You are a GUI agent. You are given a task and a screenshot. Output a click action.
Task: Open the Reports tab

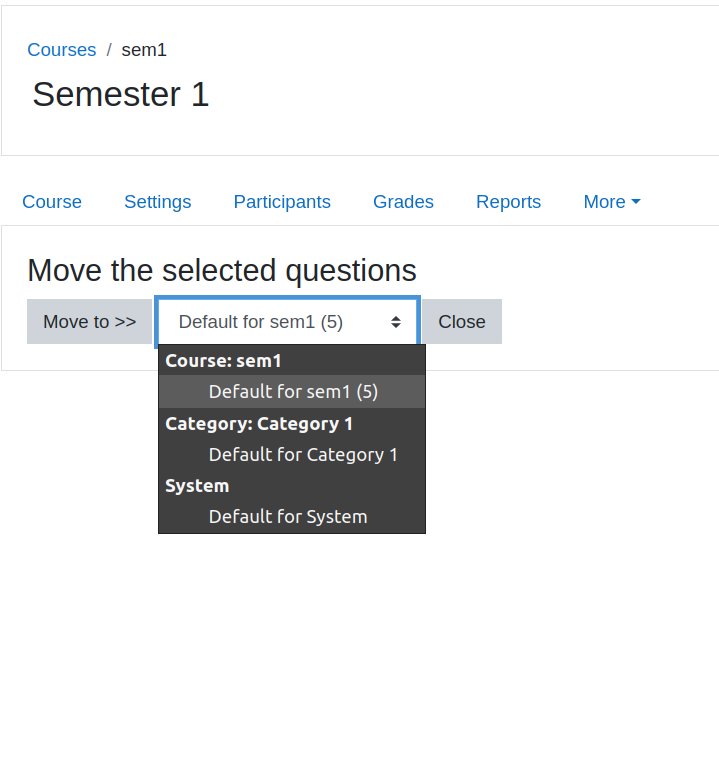pos(509,202)
